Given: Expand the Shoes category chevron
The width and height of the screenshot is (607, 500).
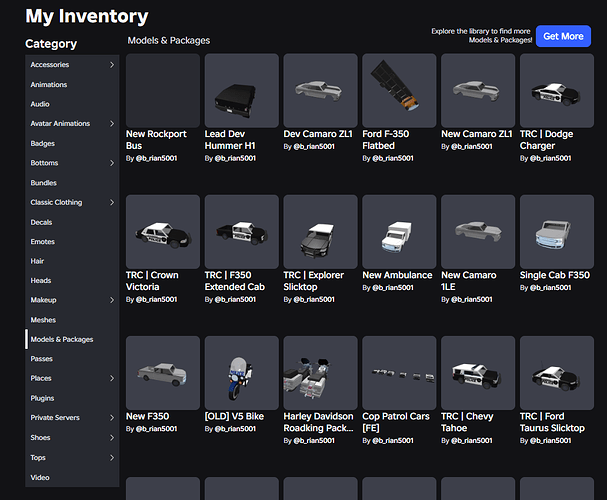Looking at the screenshot, I should (112, 438).
